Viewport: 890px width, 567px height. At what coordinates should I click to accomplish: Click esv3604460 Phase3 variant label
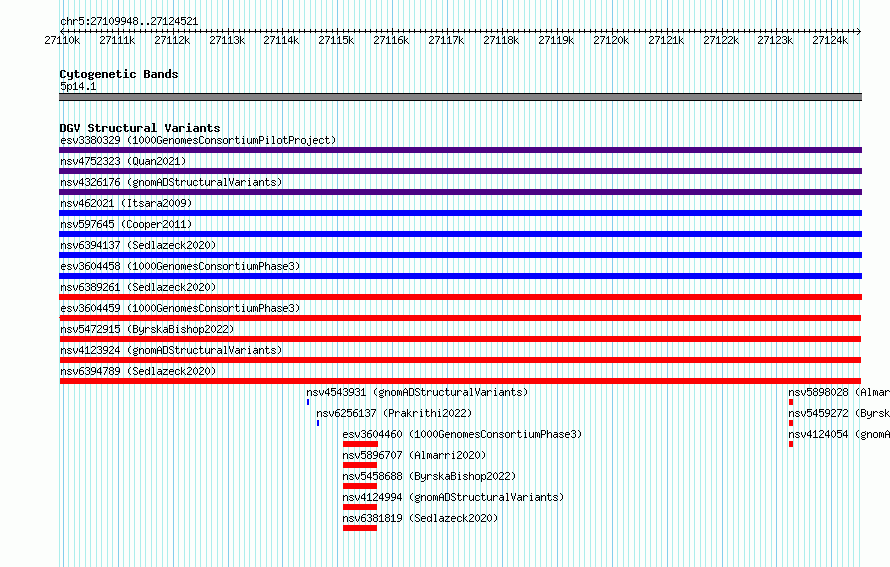[462, 434]
